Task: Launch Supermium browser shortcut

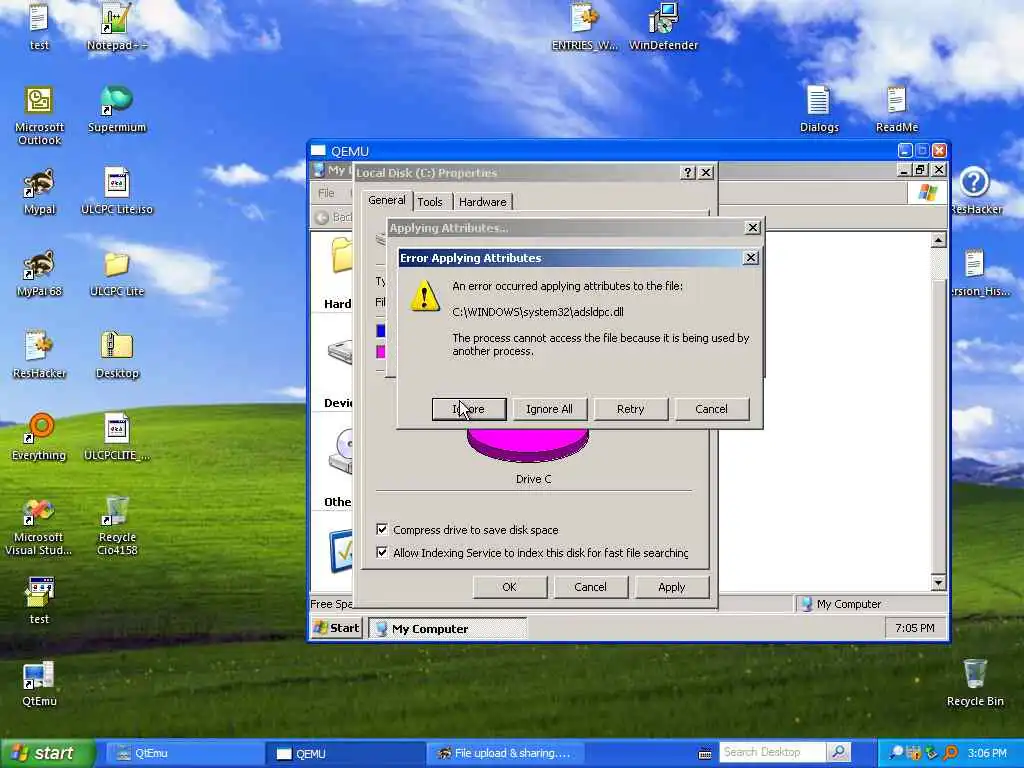Action: [x=117, y=108]
